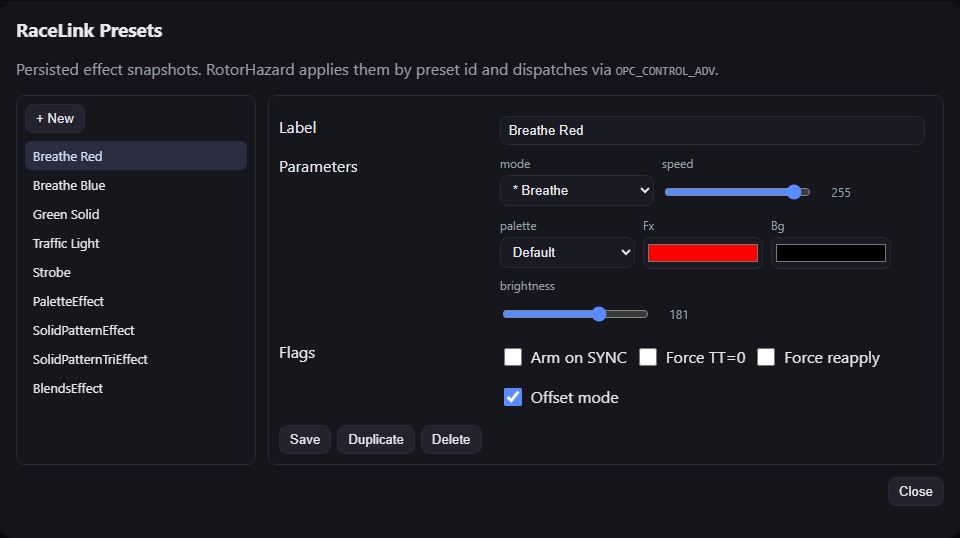Screen dimensions: 960x538
Task: Click the RaceLink Presets title
Action: click(x=89, y=31)
